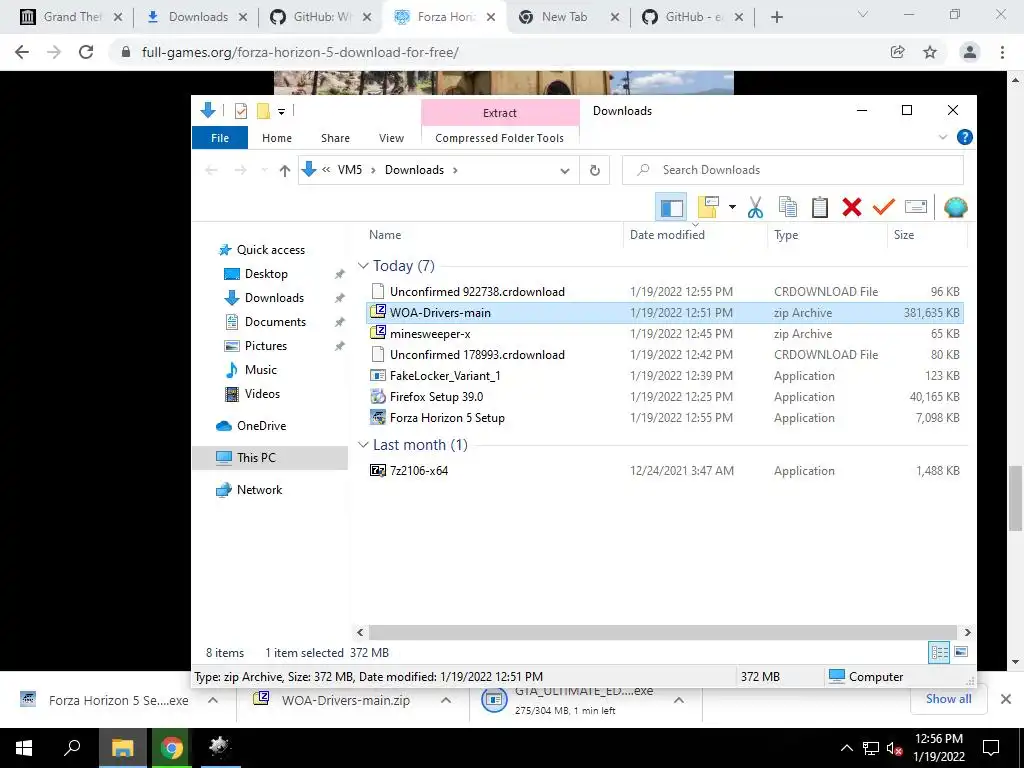Click the globe shell icon in toolbar
Screen dimensions: 1024x768
[x=955, y=208]
